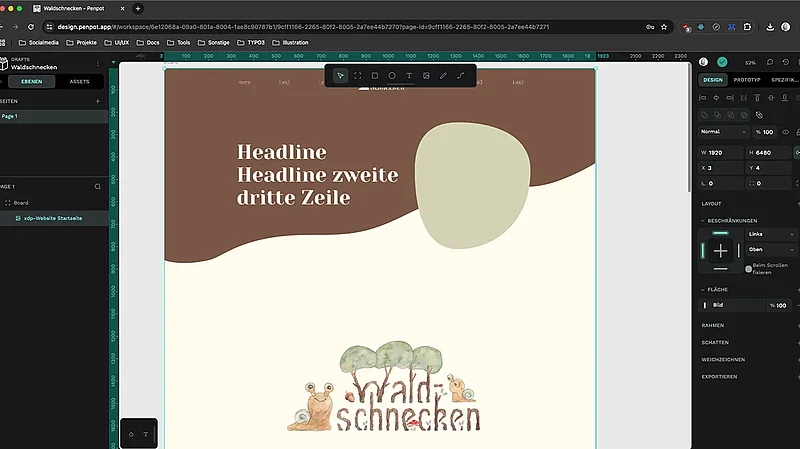800x449 pixels.
Task: Select the 'xdp-Website Startseite' layer
Action: tap(56, 217)
